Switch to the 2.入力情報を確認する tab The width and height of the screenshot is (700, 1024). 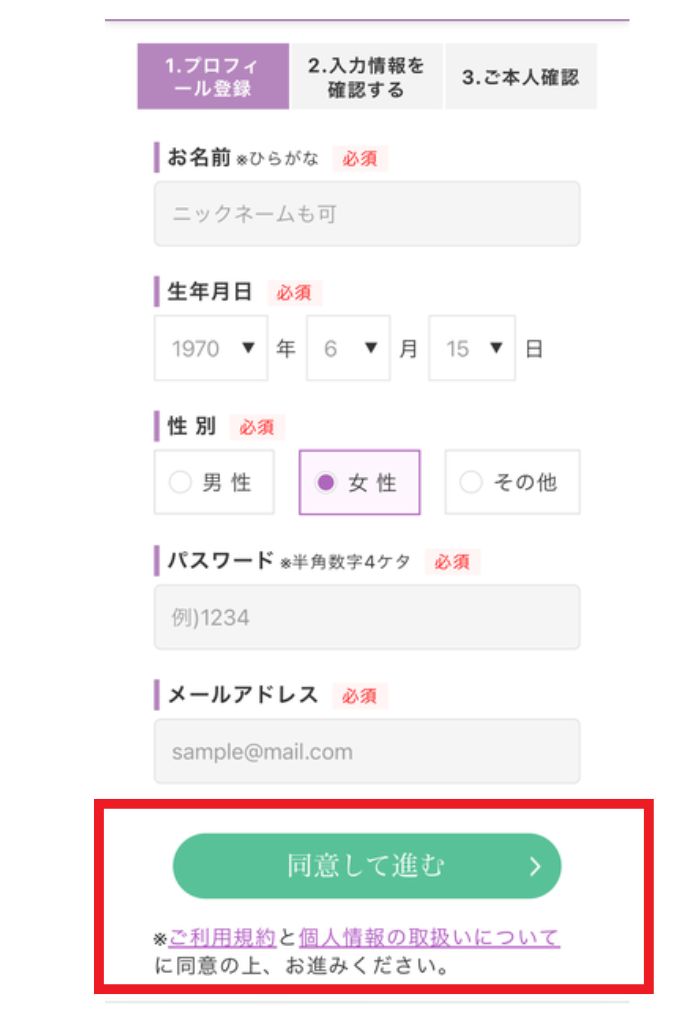click(x=366, y=77)
